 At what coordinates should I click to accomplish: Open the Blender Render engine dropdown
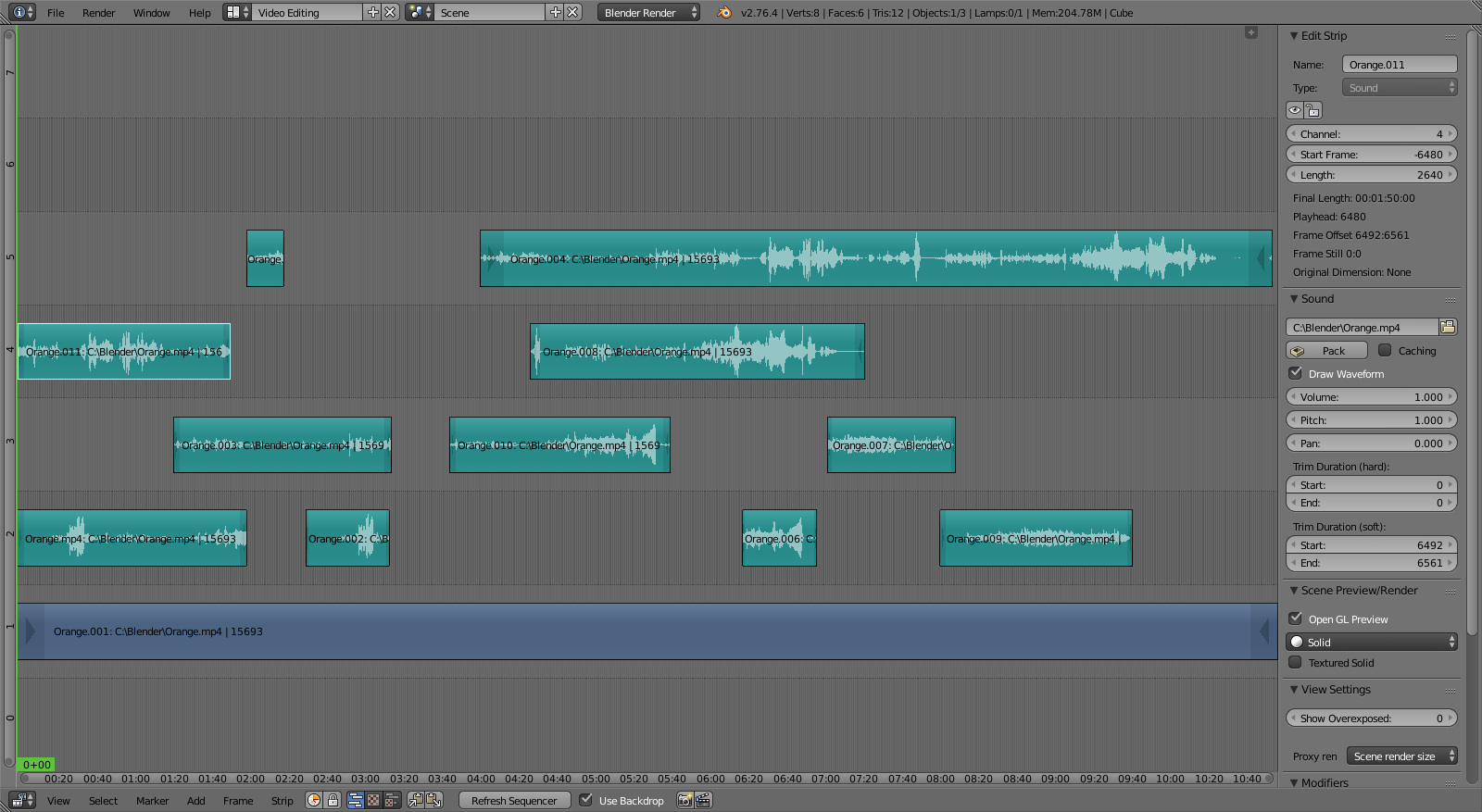pos(648,12)
